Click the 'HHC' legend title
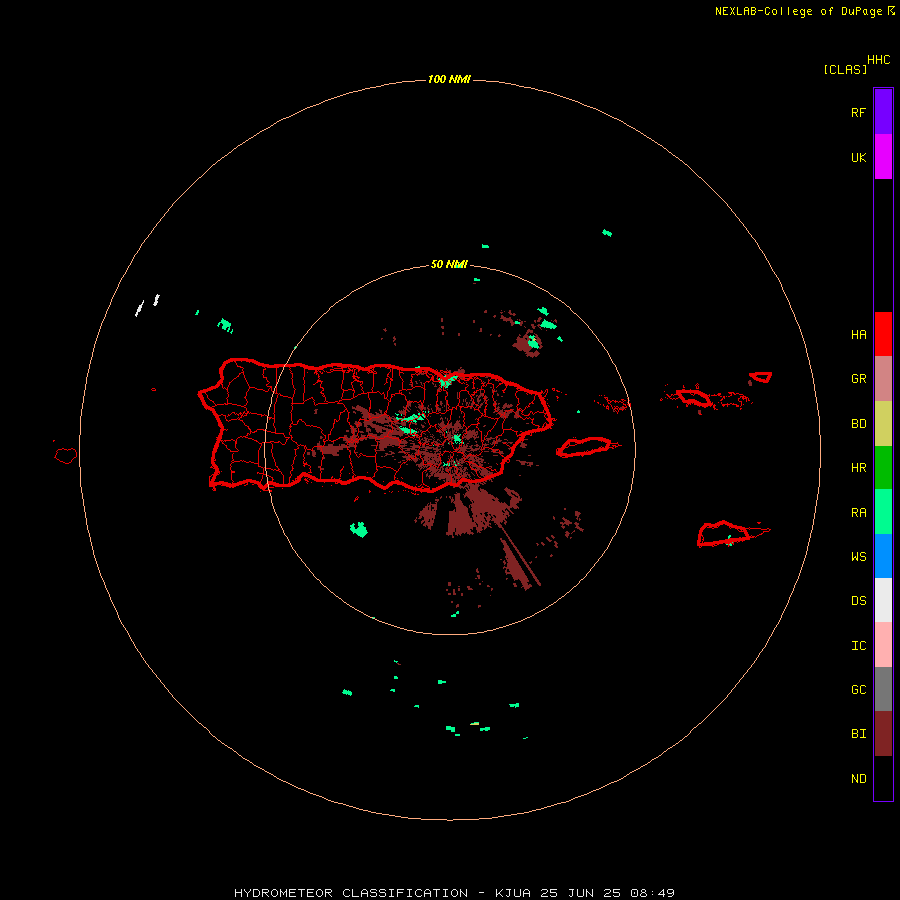Image resolution: width=900 pixels, height=900 pixels. click(x=878, y=60)
